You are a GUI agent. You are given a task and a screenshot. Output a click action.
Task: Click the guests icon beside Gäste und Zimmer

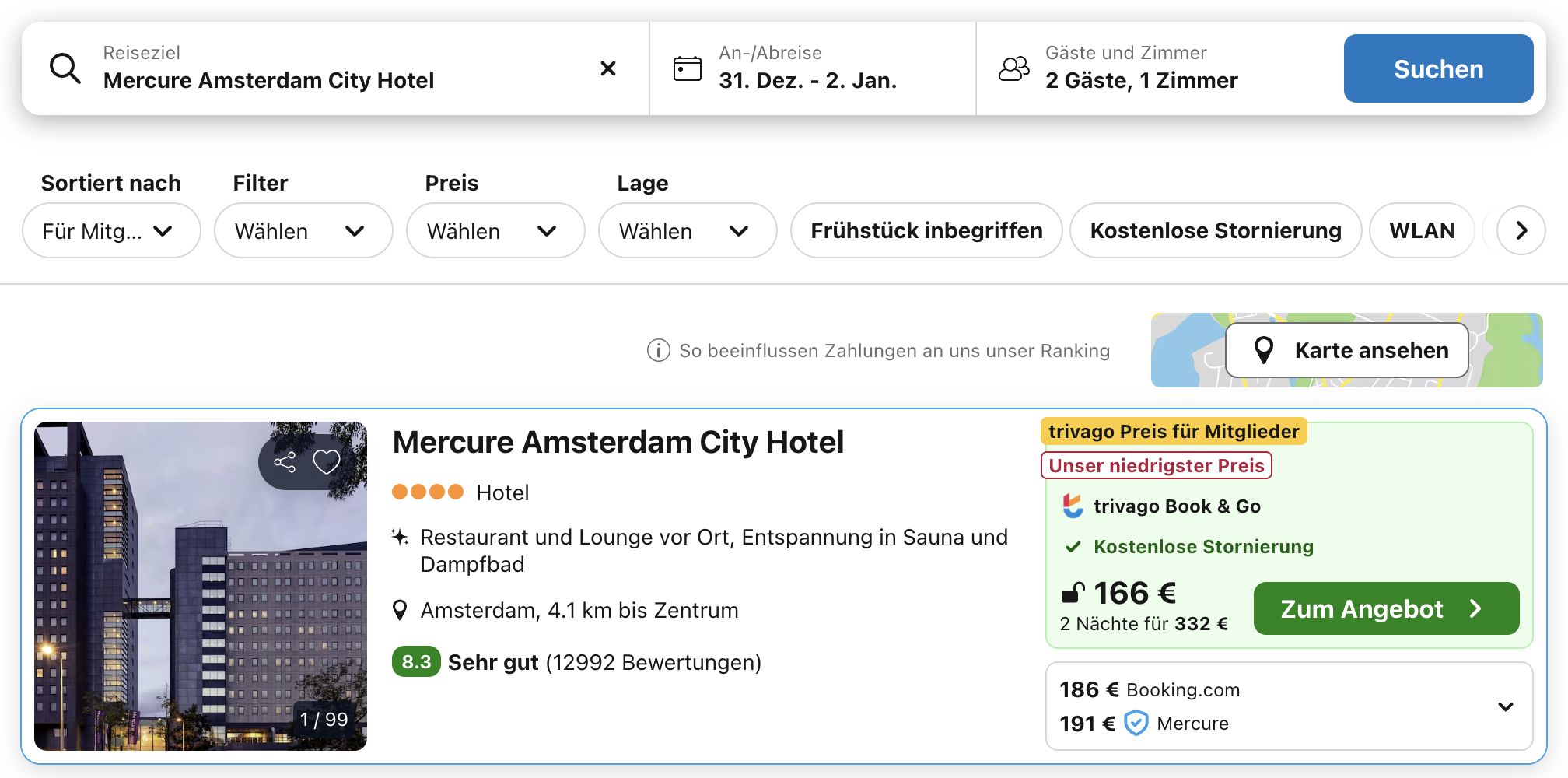click(1013, 68)
